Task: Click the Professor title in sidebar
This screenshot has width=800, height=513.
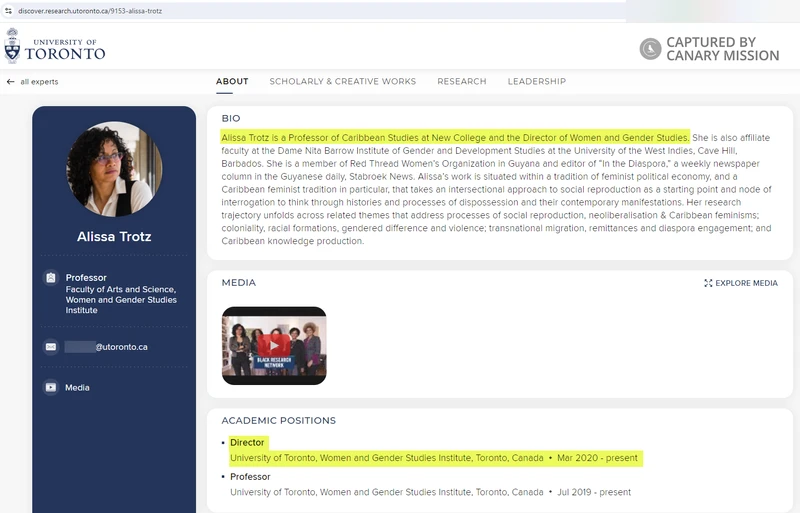Action: click(86, 278)
